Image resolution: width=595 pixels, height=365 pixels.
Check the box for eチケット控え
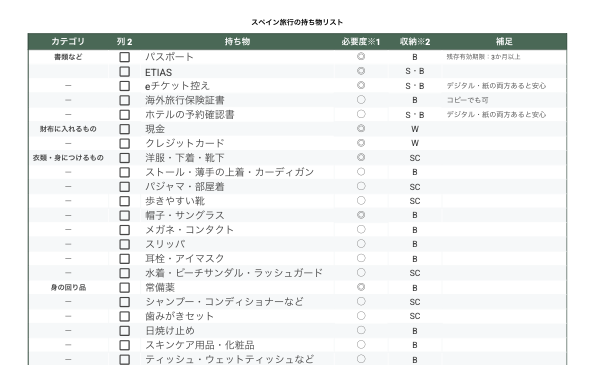point(124,86)
